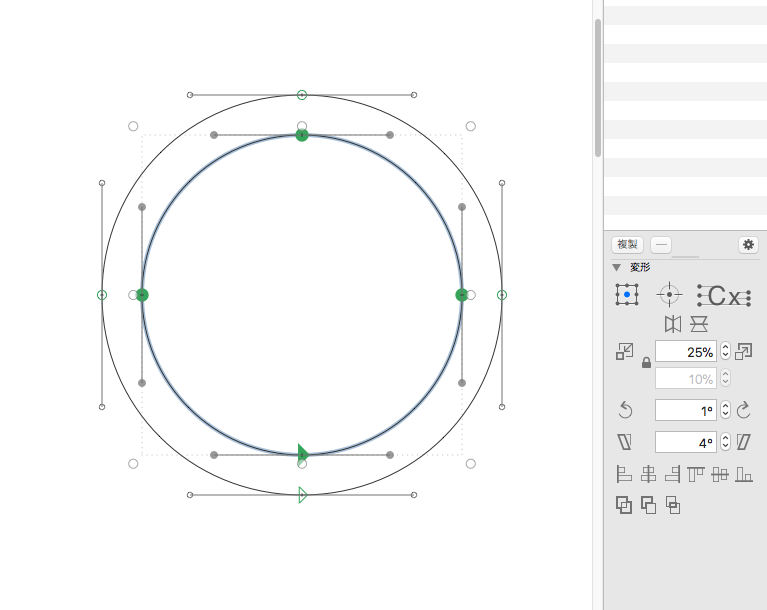This screenshot has height=610, width=767.
Task: Flip selection horizontally with mirror icon
Action: pyautogui.click(x=673, y=324)
